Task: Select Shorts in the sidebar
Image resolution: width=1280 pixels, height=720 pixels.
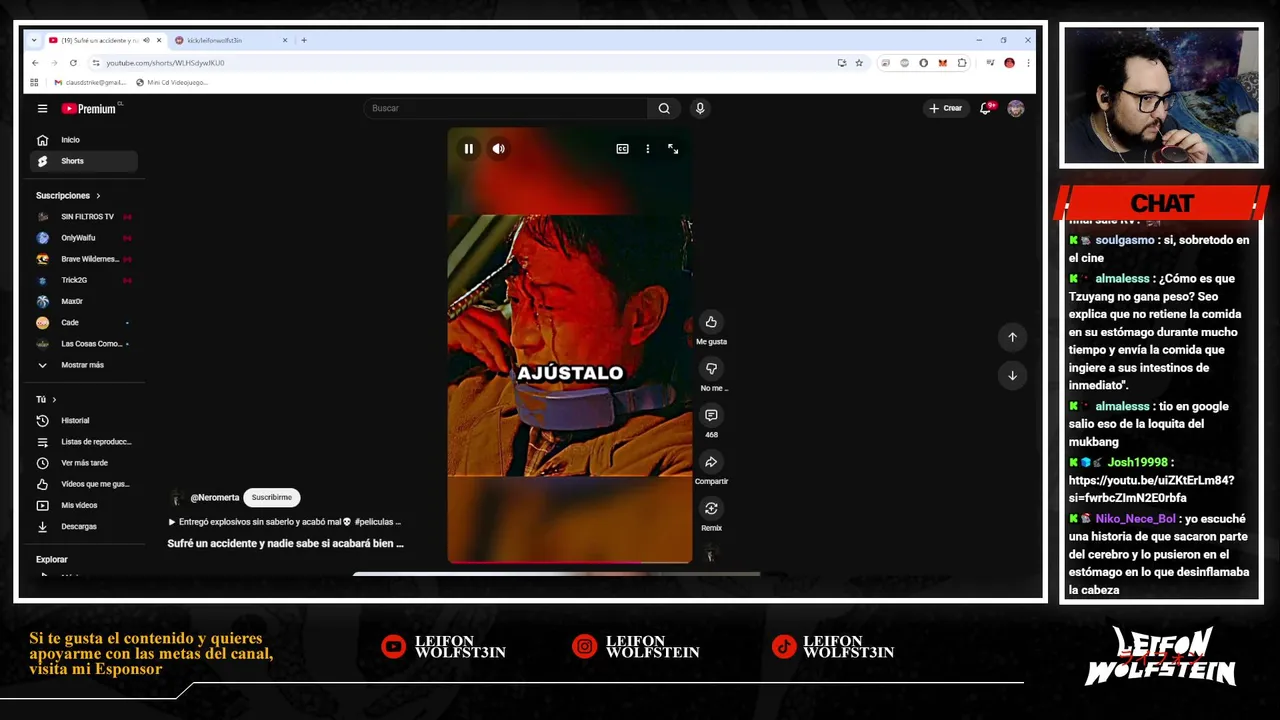Action: pos(83,161)
